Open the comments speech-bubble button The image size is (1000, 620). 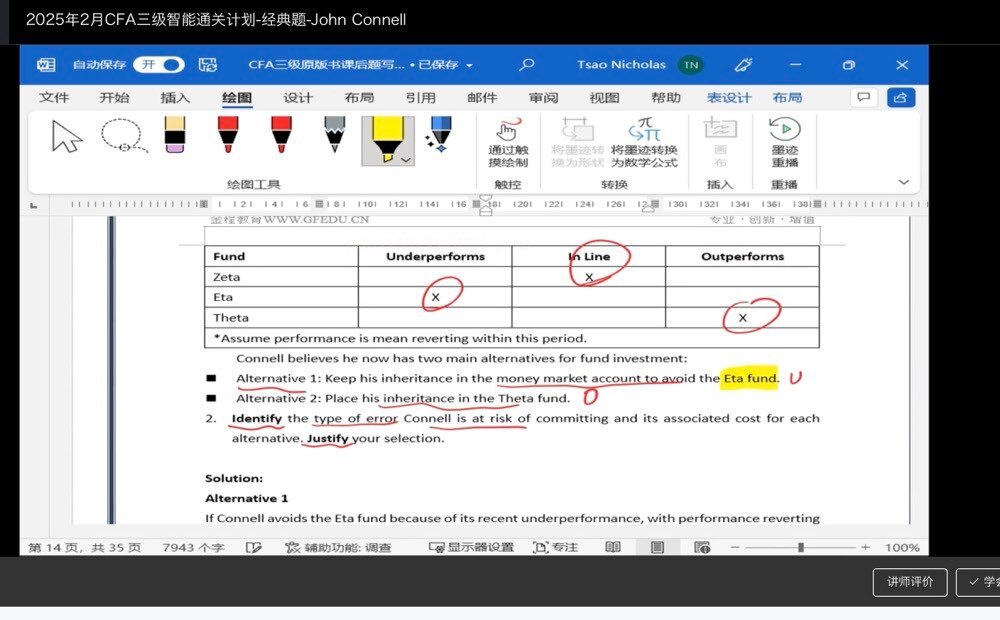click(864, 97)
